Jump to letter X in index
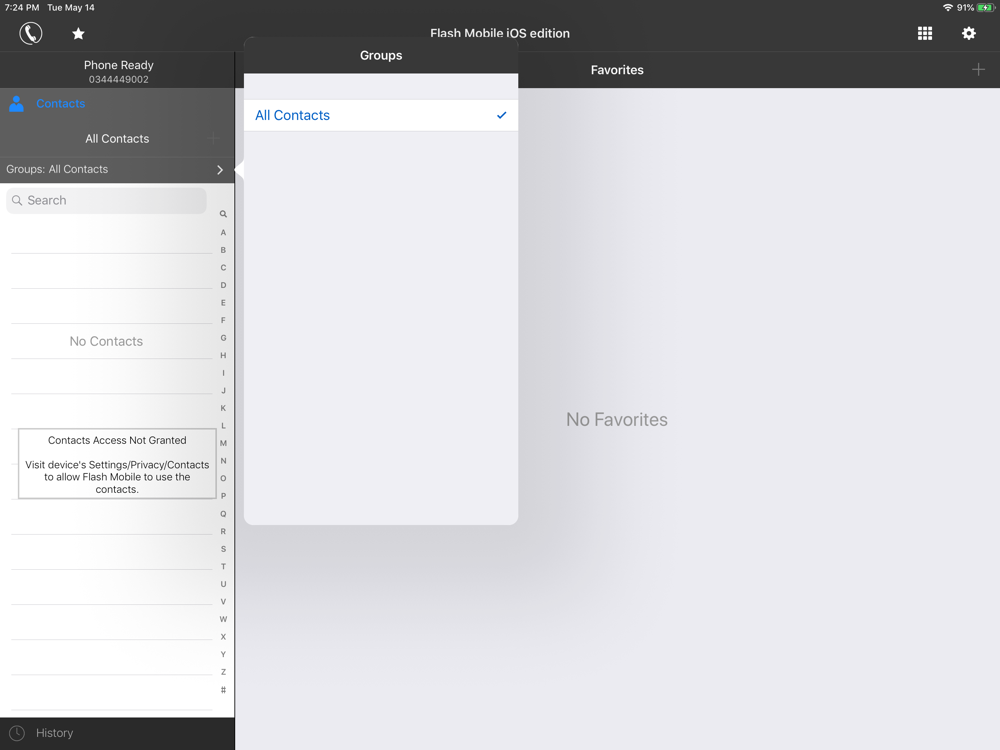Image resolution: width=1000 pixels, height=750 pixels. click(x=223, y=636)
